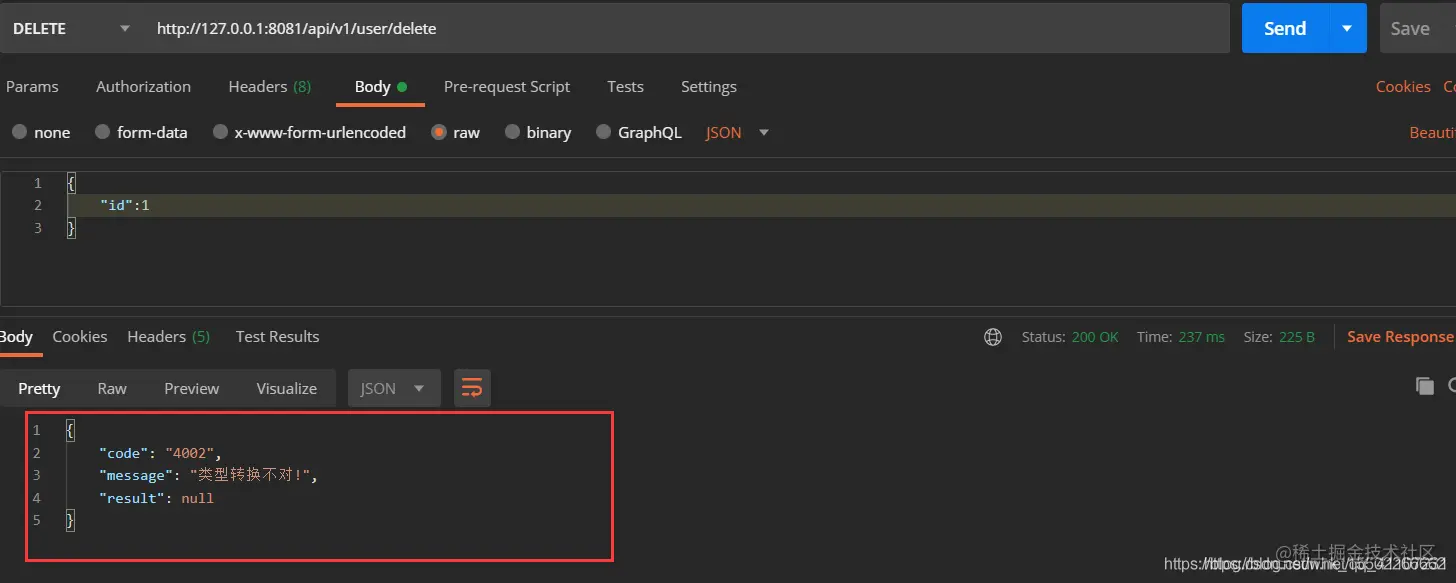Open the Send button arrow dropdown
This screenshot has height=583, width=1456.
pos(1347,28)
